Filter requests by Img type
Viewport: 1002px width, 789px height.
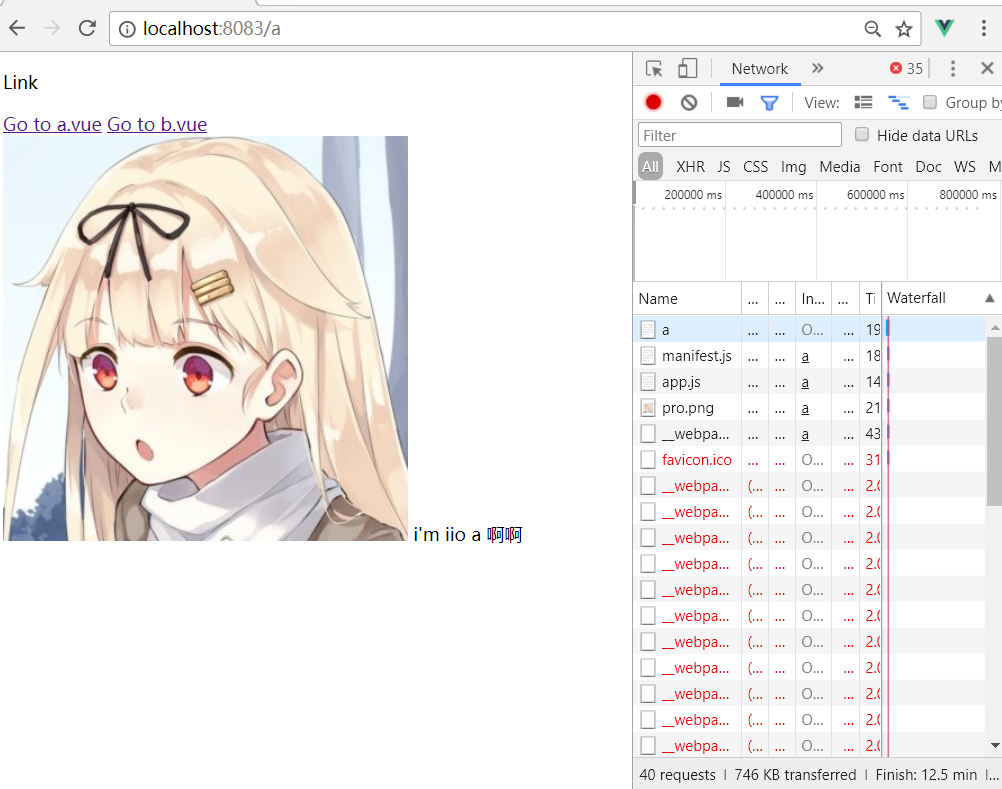click(793, 167)
